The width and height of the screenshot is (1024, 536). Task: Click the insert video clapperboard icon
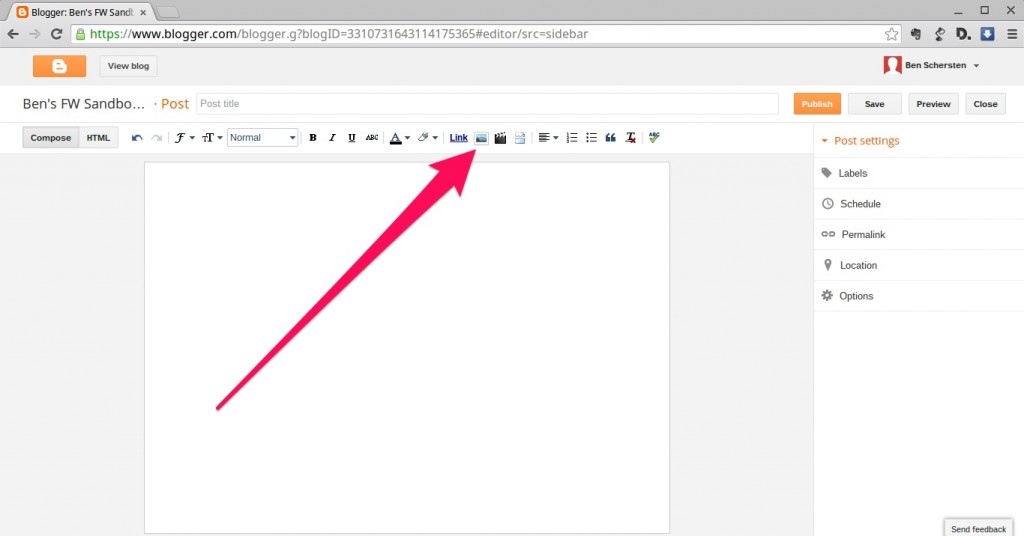click(500, 138)
